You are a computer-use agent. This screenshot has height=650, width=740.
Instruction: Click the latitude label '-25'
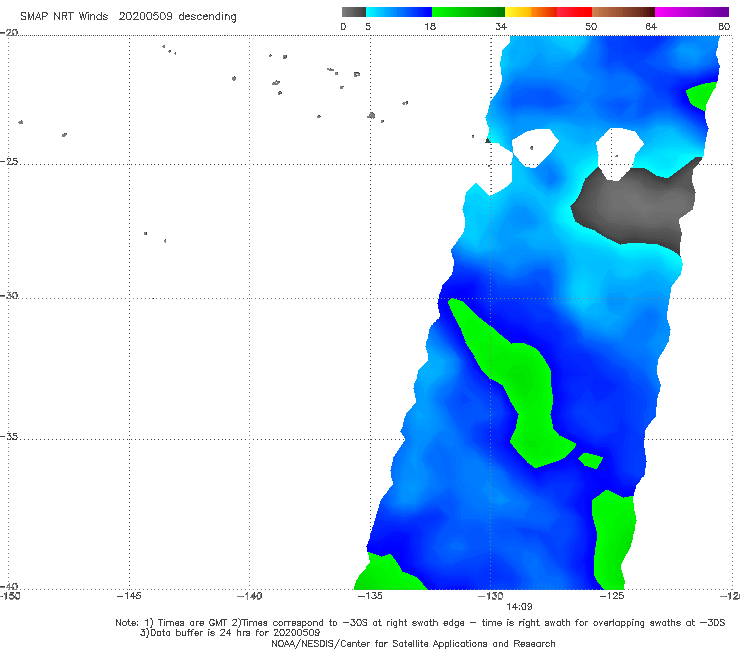pyautogui.click(x=9, y=161)
